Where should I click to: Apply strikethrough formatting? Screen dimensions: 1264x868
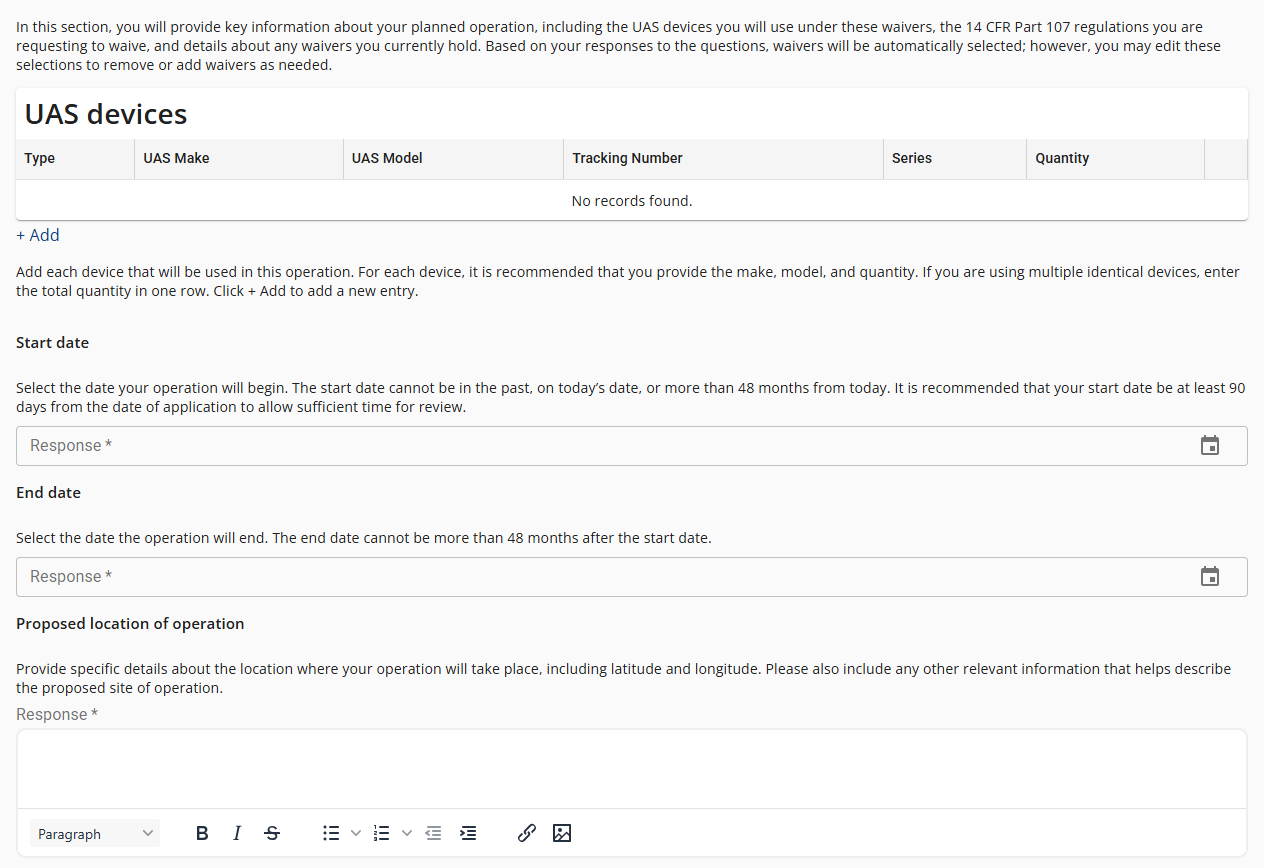click(x=272, y=833)
